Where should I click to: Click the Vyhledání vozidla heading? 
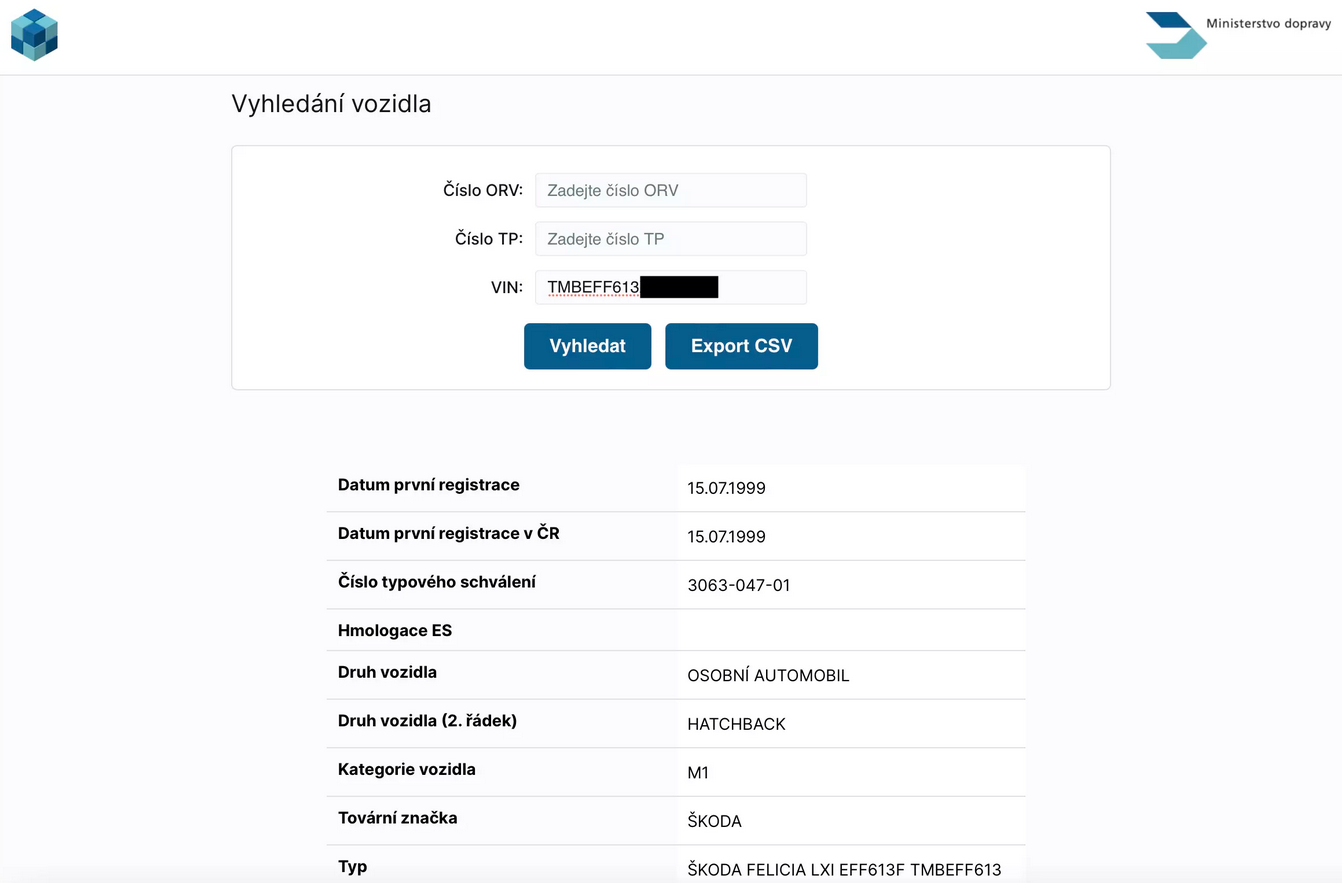(331, 104)
